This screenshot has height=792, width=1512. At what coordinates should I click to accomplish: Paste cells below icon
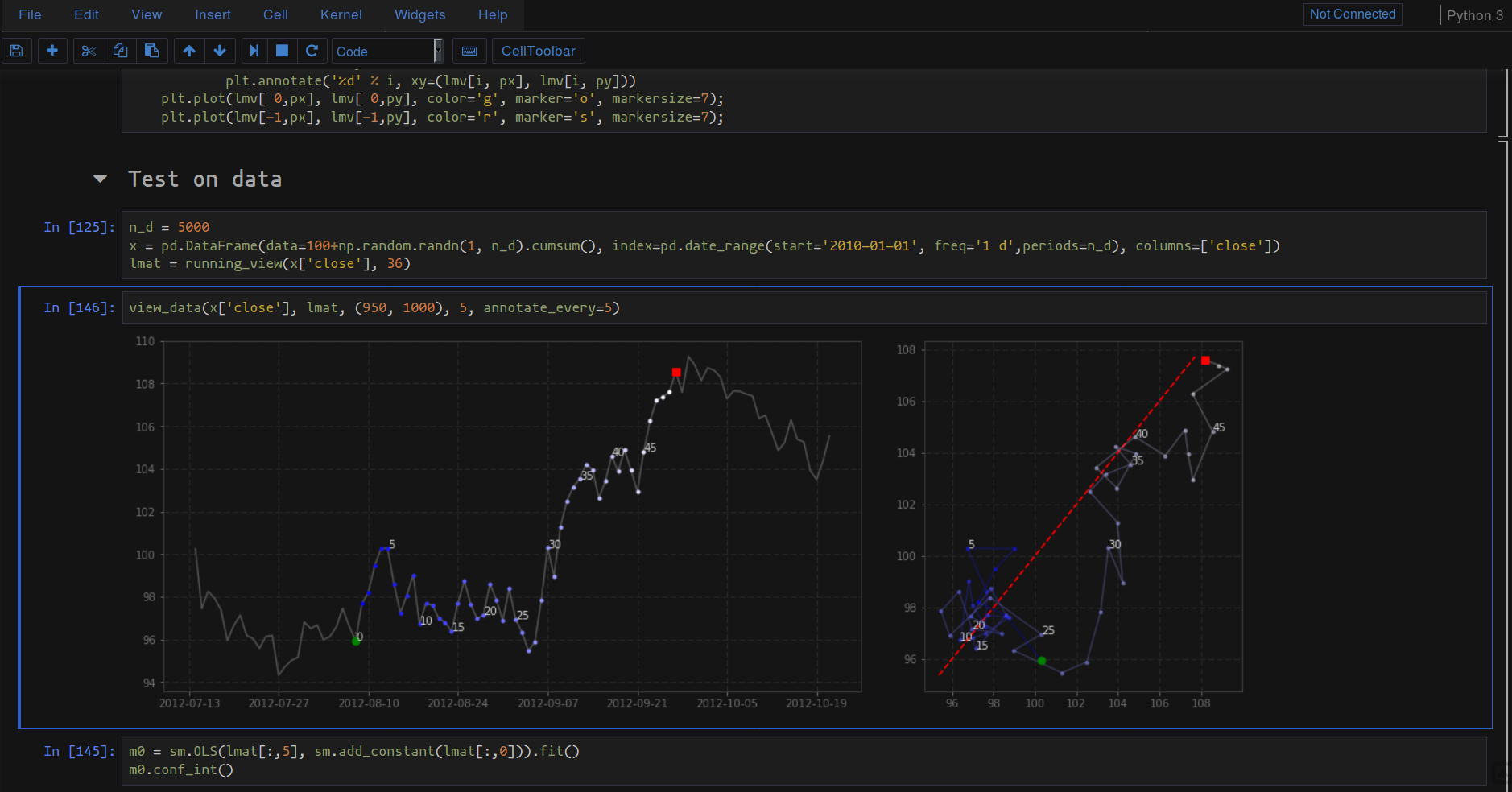pos(152,51)
